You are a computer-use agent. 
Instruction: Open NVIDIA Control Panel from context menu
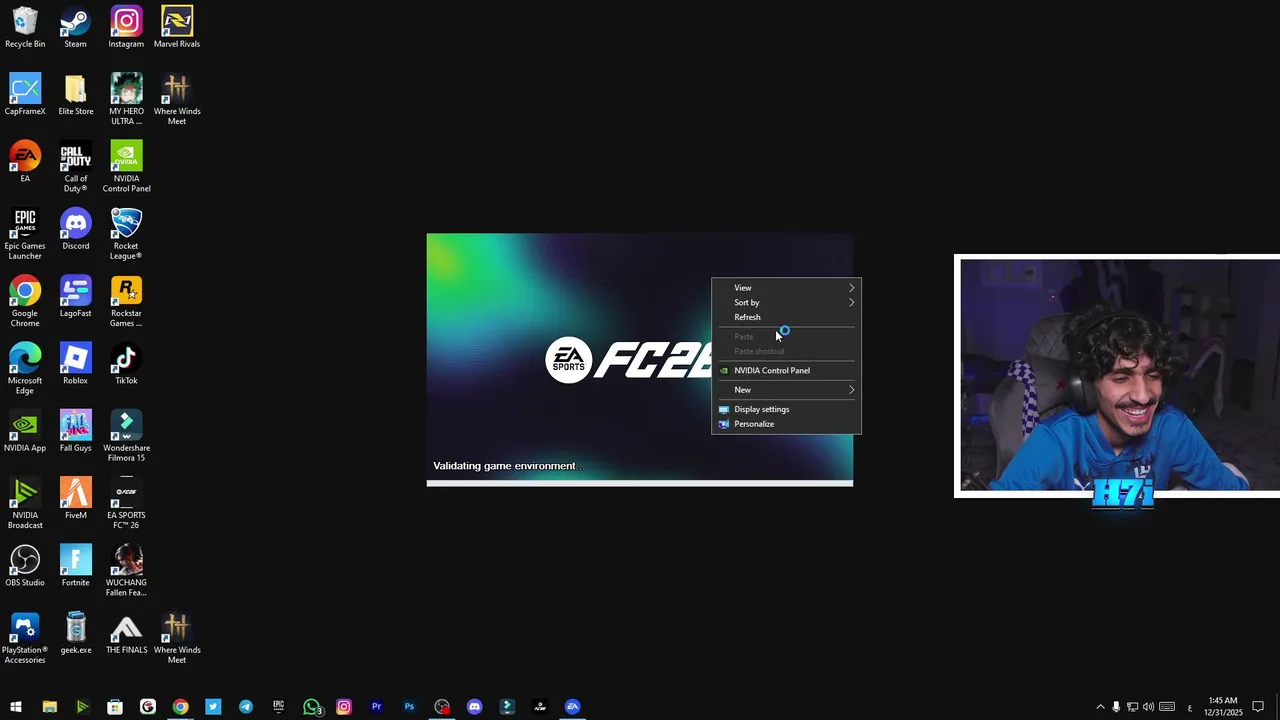(x=786, y=370)
